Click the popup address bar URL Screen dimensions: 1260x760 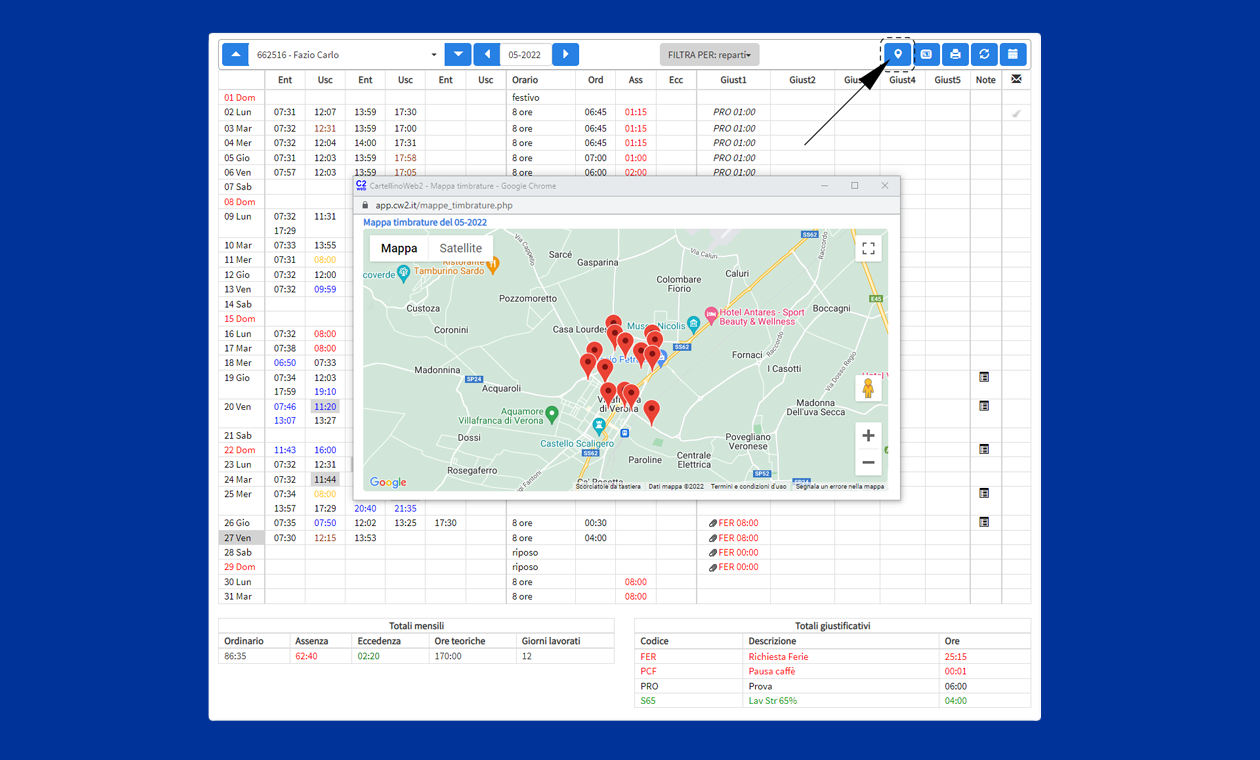[x=444, y=205]
